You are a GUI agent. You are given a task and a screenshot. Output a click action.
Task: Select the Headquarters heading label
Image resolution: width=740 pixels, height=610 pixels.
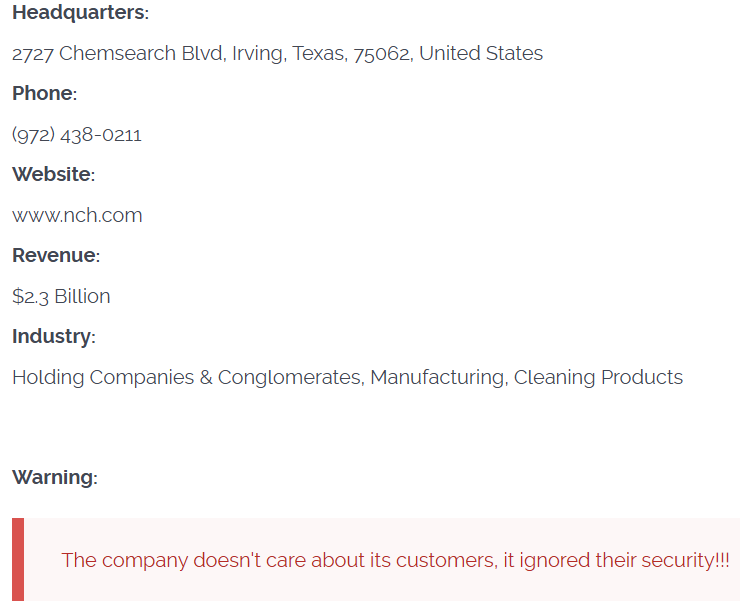pyautogui.click(x=78, y=13)
